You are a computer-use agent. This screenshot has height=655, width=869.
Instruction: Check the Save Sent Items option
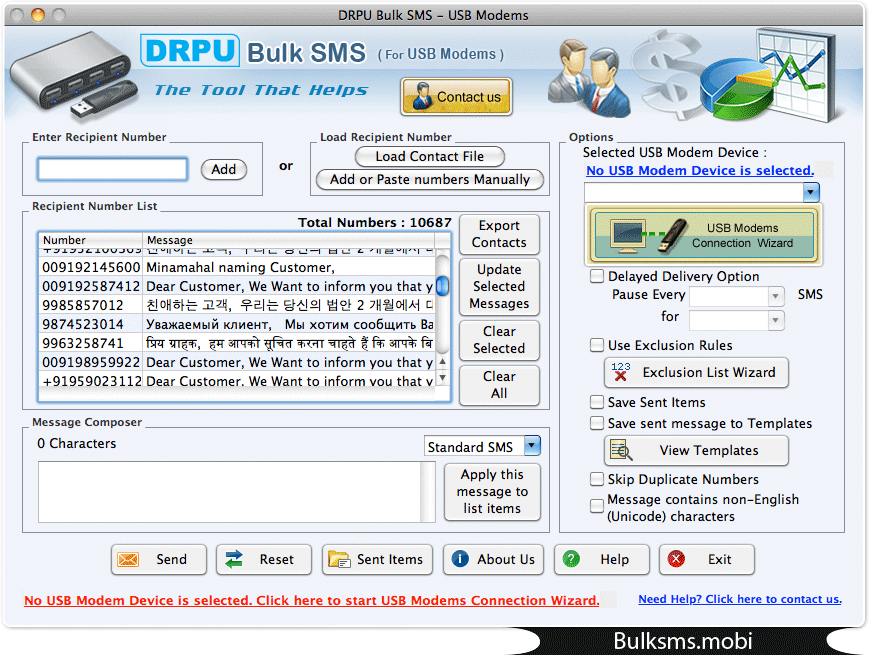[x=597, y=402]
